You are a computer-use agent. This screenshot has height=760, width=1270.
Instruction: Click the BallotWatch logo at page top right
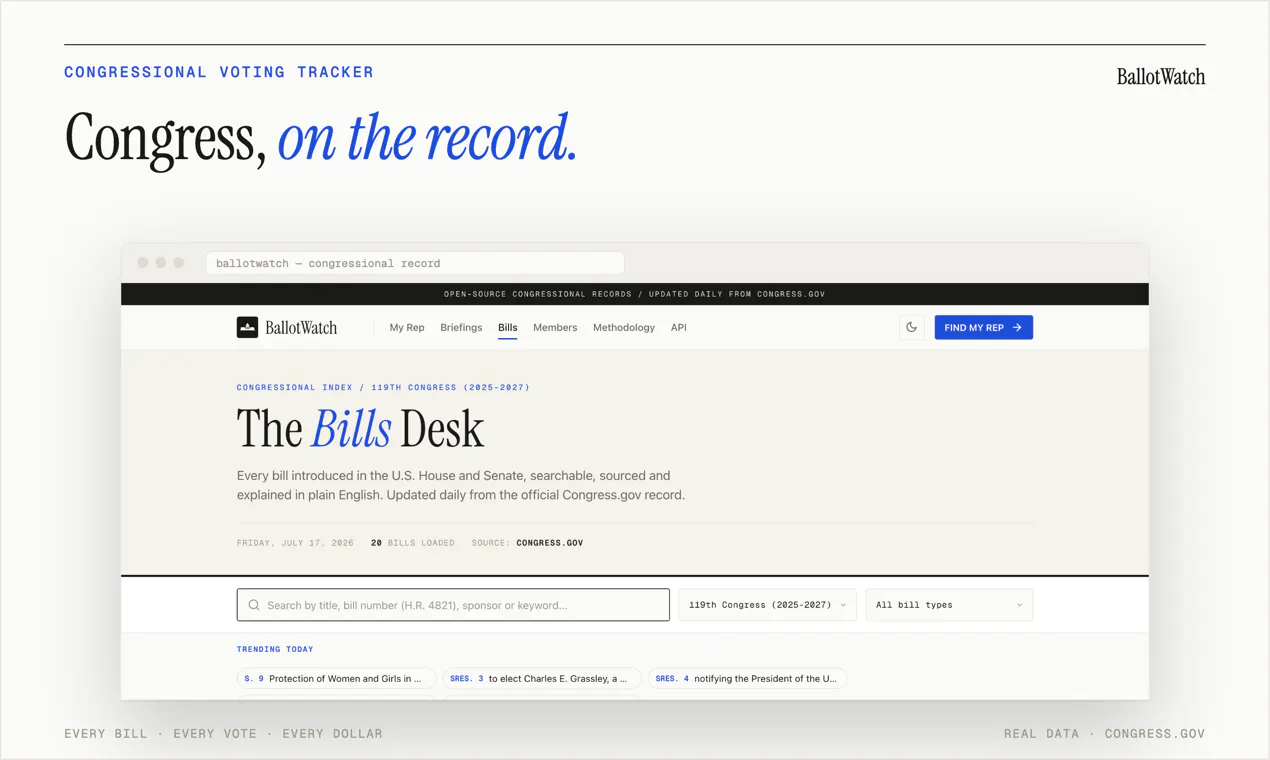pos(1161,76)
